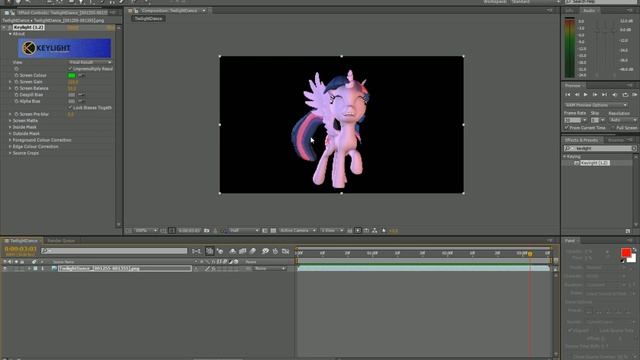This screenshot has width=640, height=360.
Task: Expand the Source Crops group
Action: coord(10,153)
